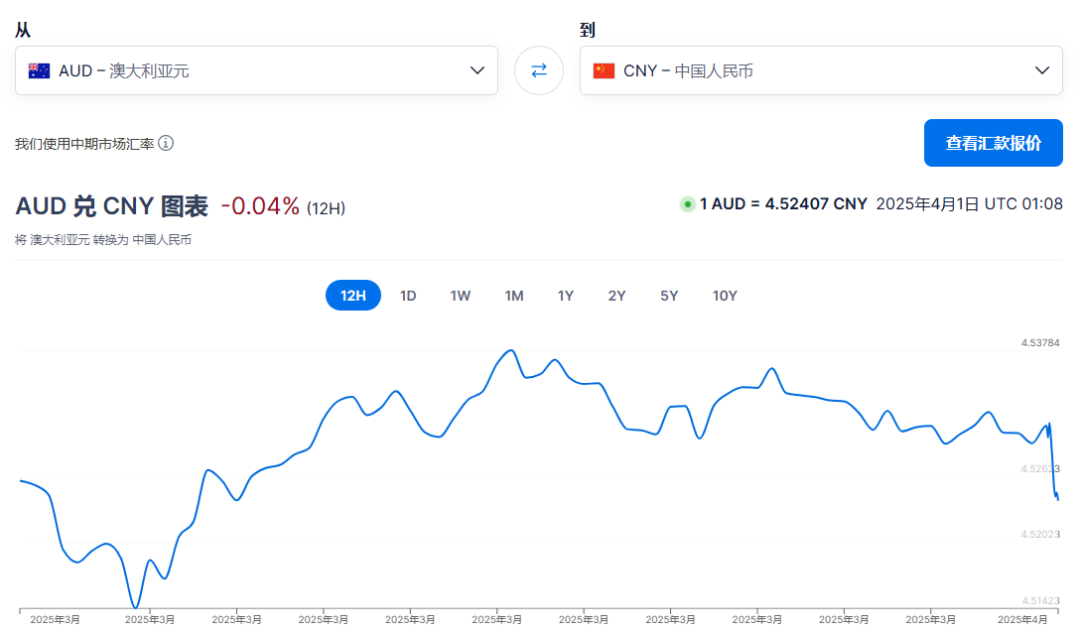Click the AUD 兑 CNY 图表 heading

pyautogui.click(x=112, y=206)
